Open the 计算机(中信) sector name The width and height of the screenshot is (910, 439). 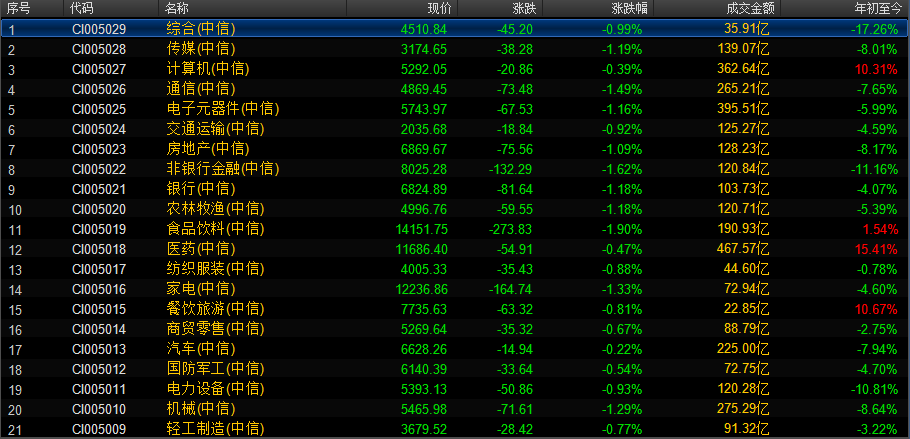click(x=207, y=69)
